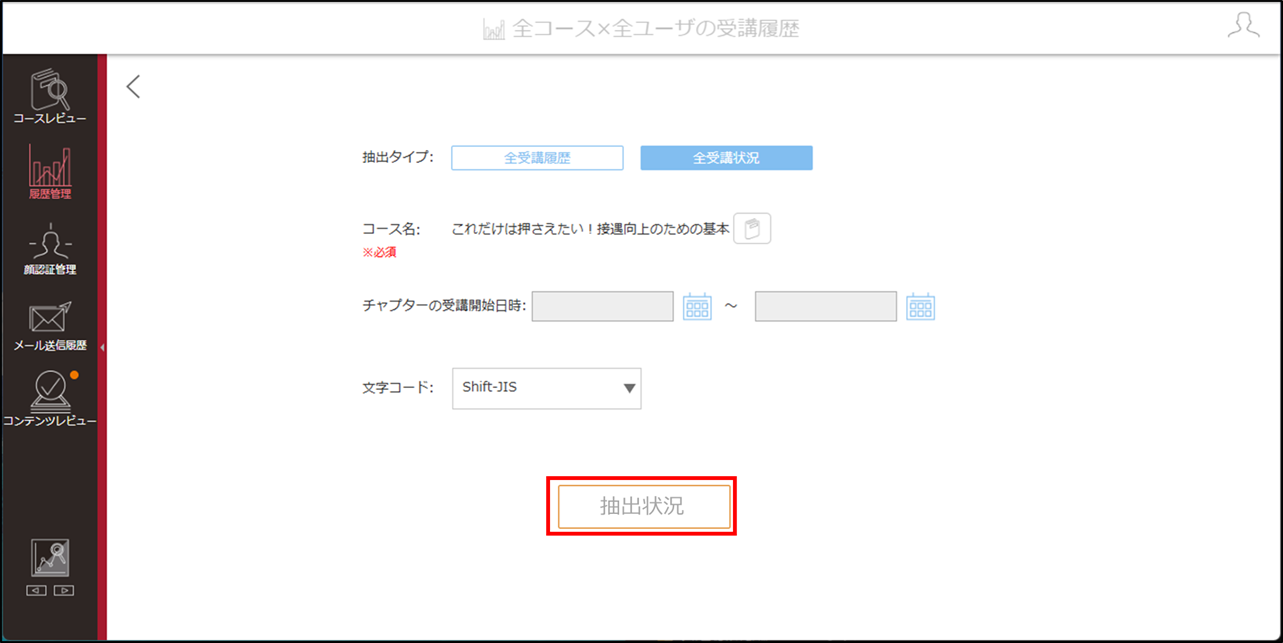Select the 全受講履歴 extraction type
The width and height of the screenshot is (1283, 643).
click(x=537, y=158)
